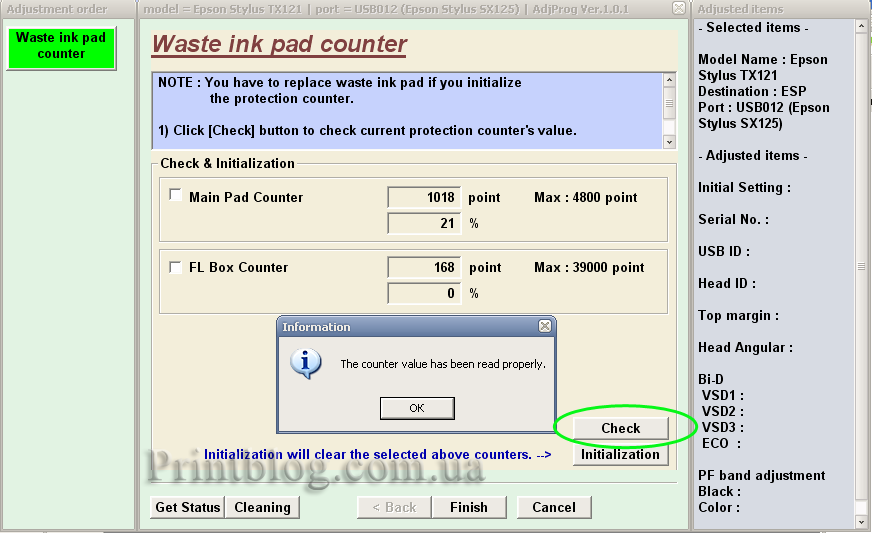Click Main Pad Counter percent field
This screenshot has width=872, height=533.
(424, 223)
